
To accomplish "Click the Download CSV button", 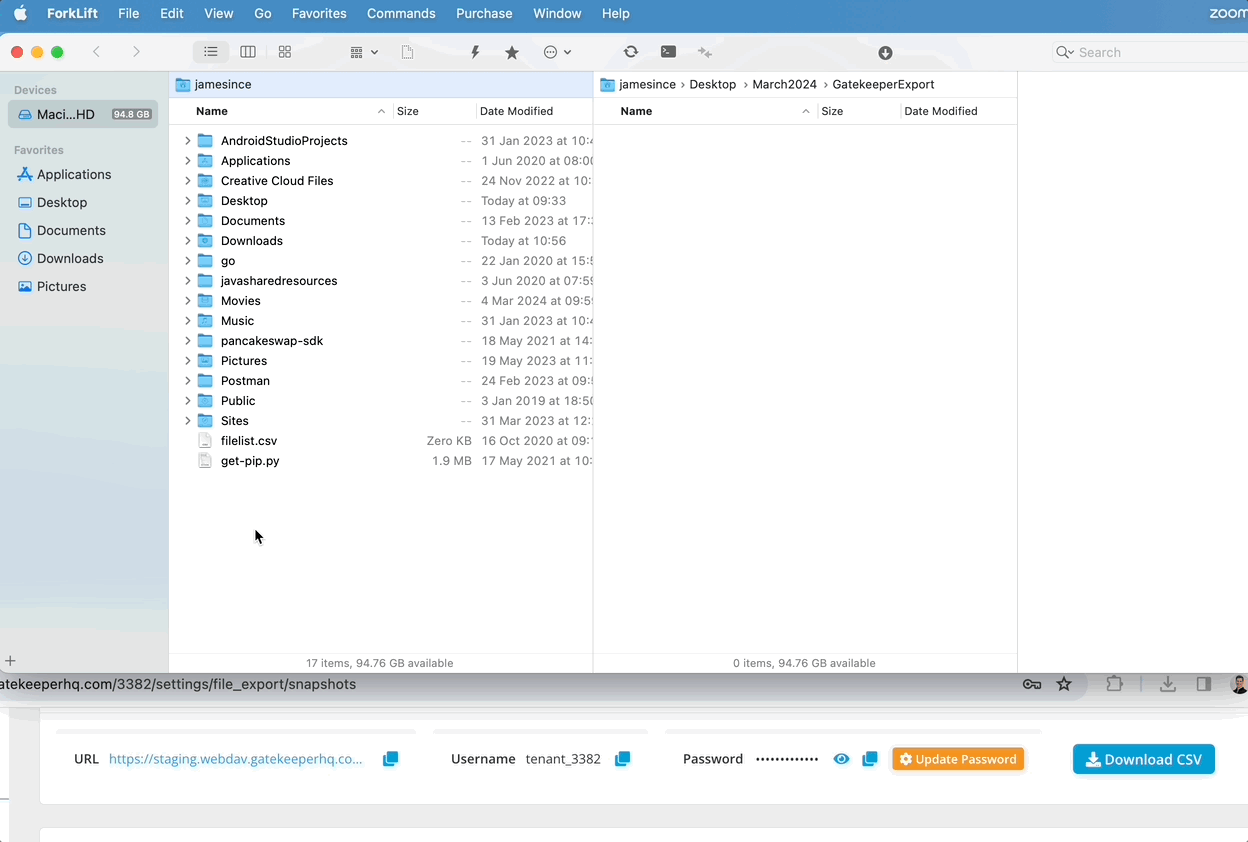I will point(1143,759).
